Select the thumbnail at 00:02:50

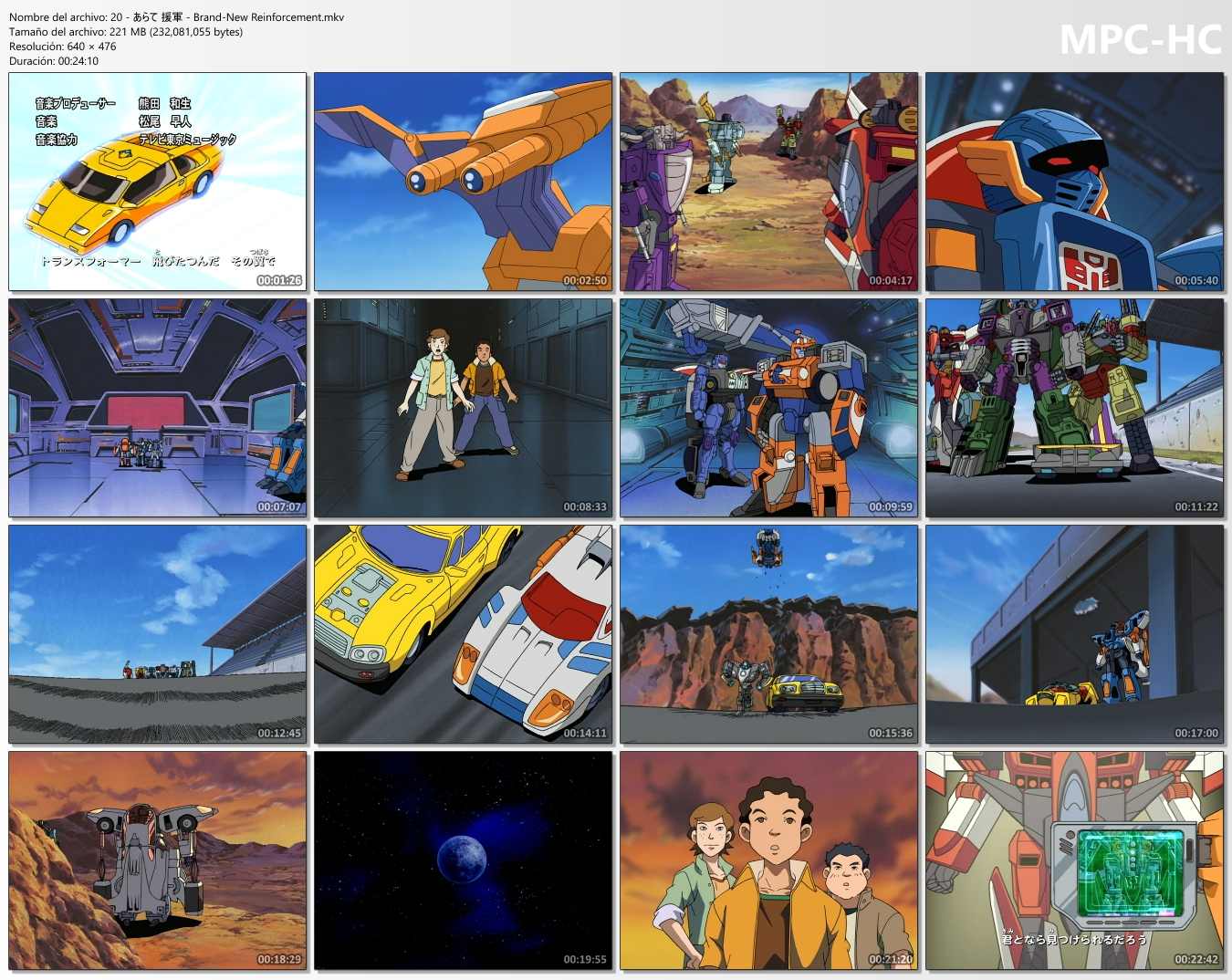[463, 182]
